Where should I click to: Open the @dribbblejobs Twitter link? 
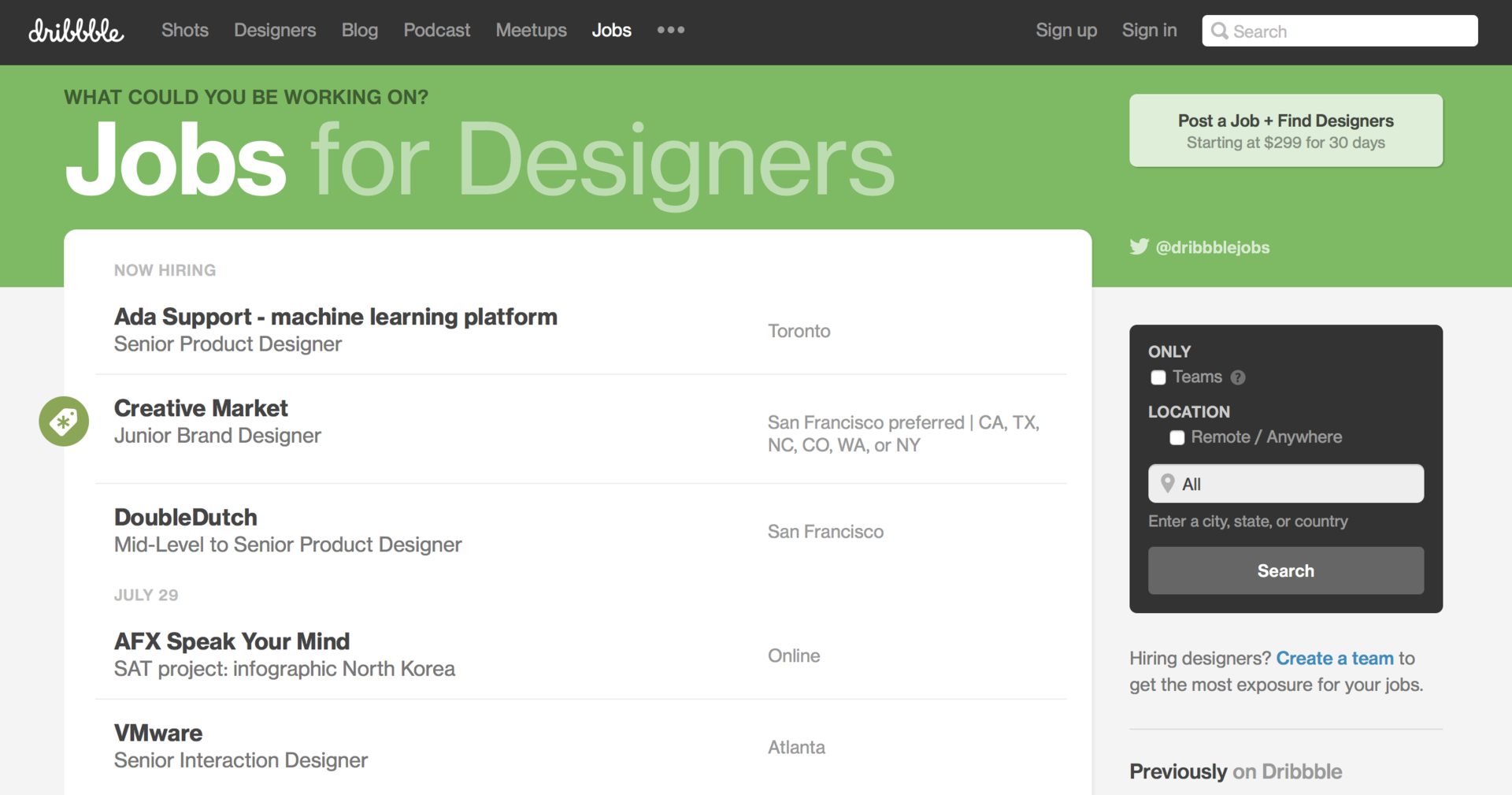pos(1213,247)
